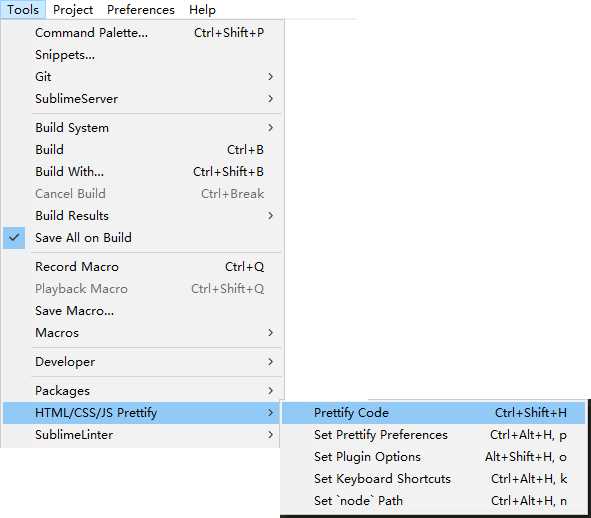Open the Tools menu

click(23, 9)
